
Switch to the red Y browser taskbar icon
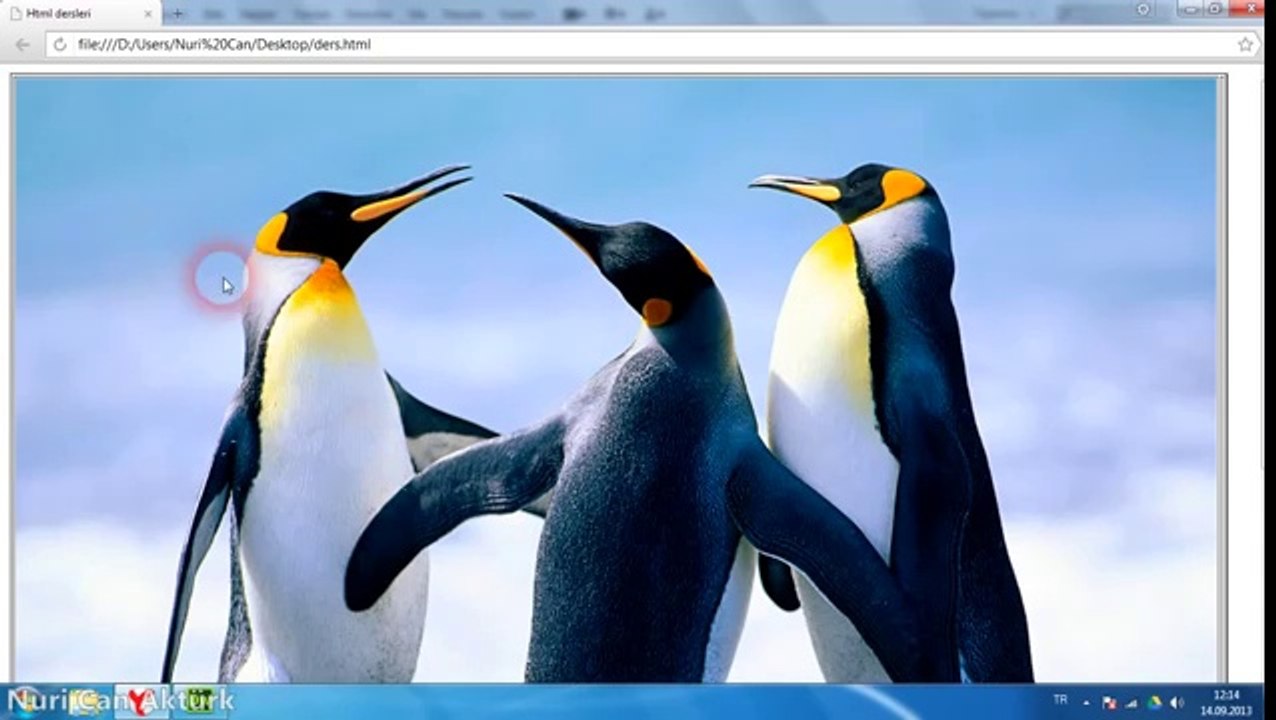(x=140, y=701)
